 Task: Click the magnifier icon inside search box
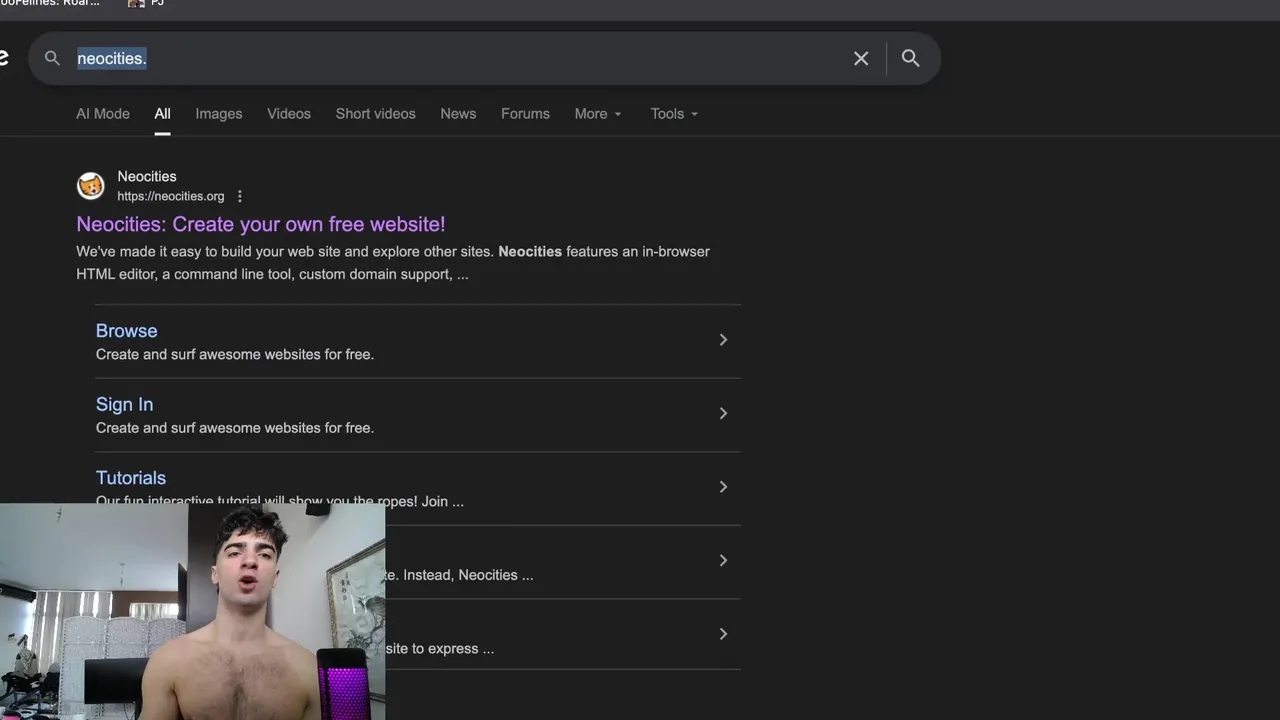53,59
